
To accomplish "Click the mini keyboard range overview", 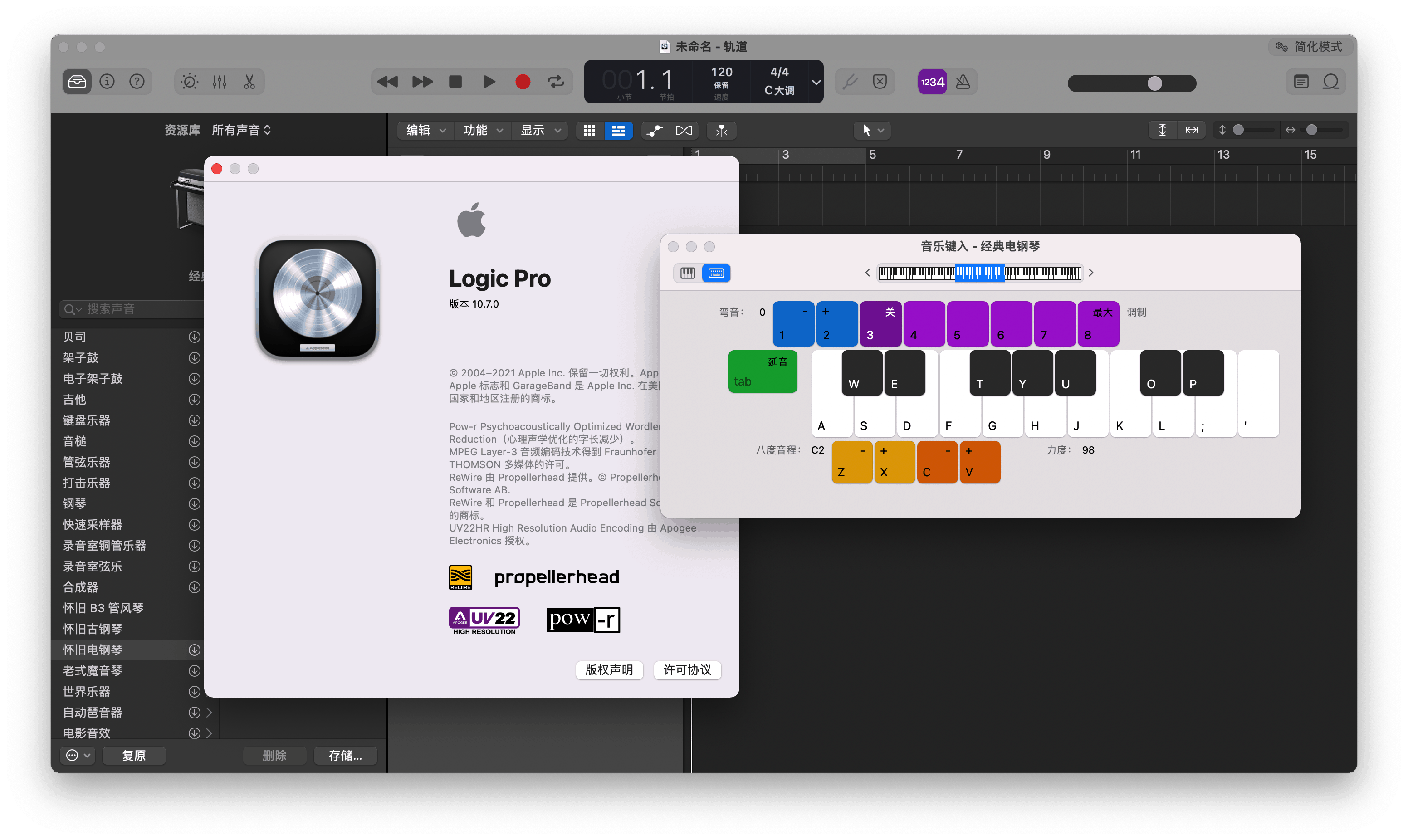I will pos(980,273).
